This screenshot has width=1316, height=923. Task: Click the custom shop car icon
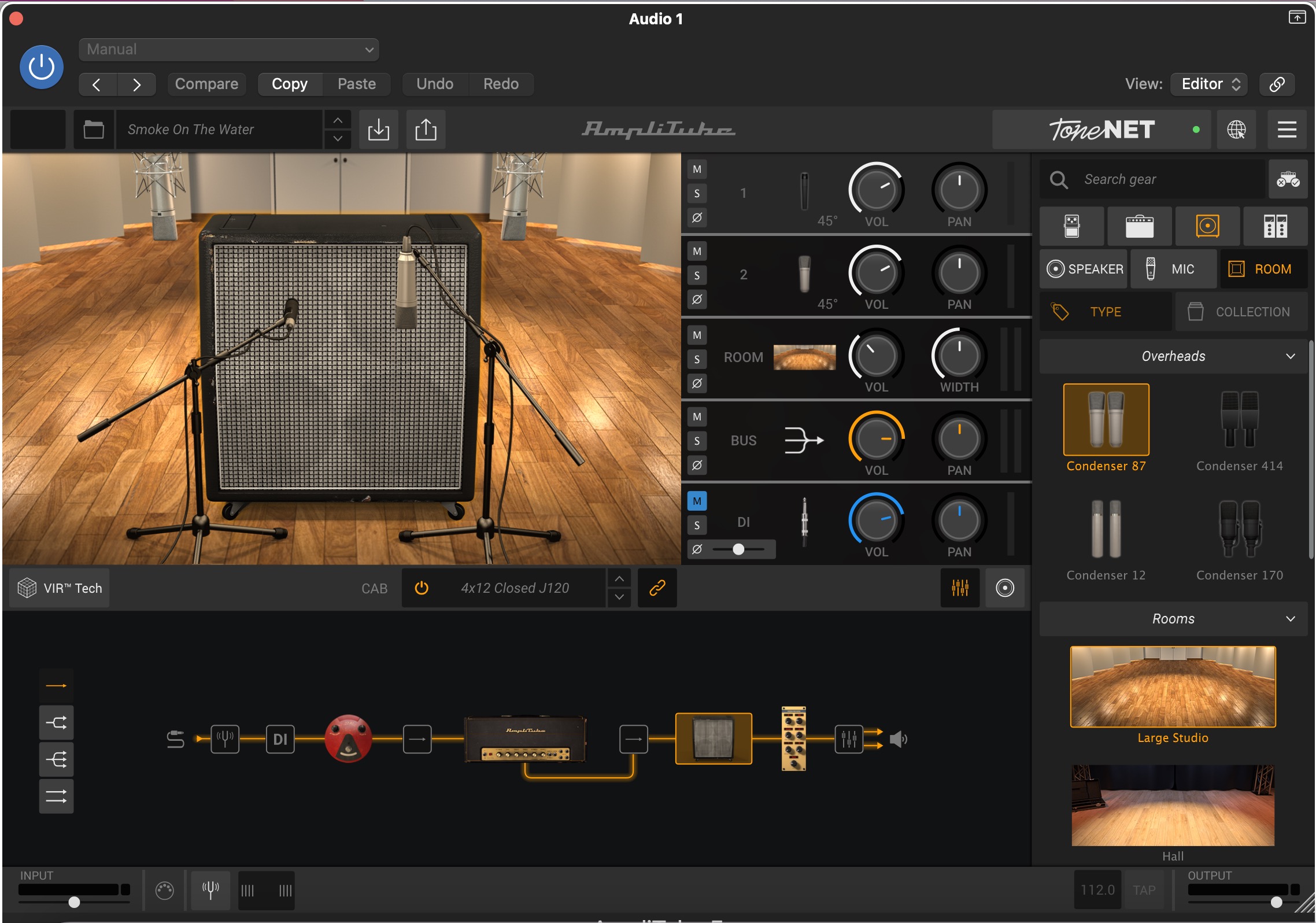[1288, 179]
